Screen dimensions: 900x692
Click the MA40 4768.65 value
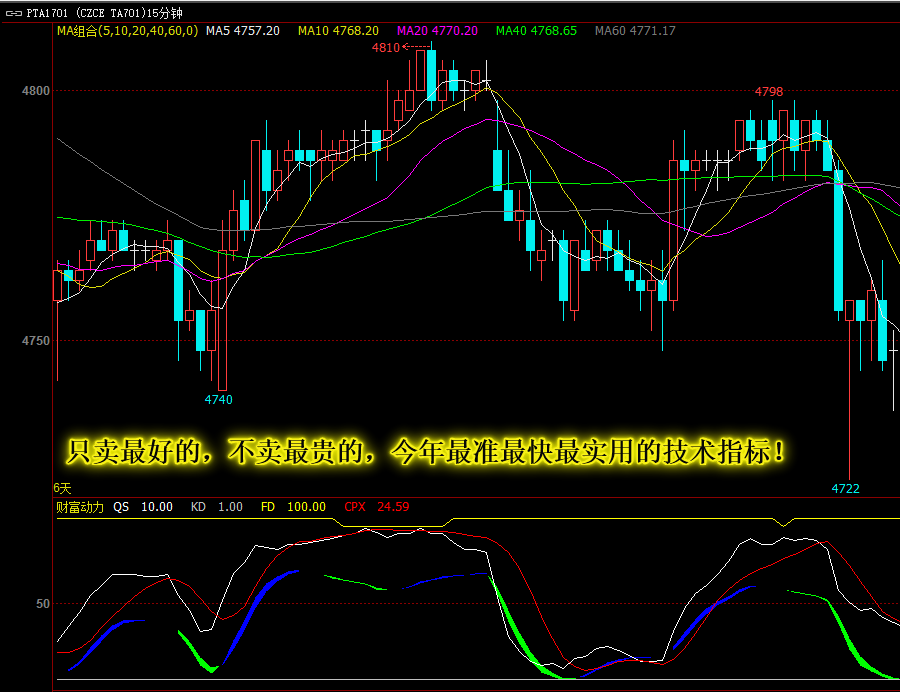pos(536,31)
